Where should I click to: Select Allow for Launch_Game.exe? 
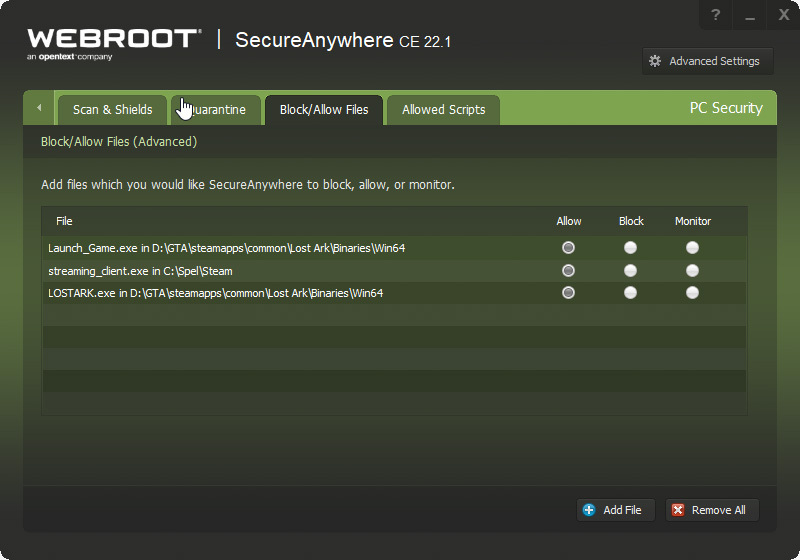(568, 248)
